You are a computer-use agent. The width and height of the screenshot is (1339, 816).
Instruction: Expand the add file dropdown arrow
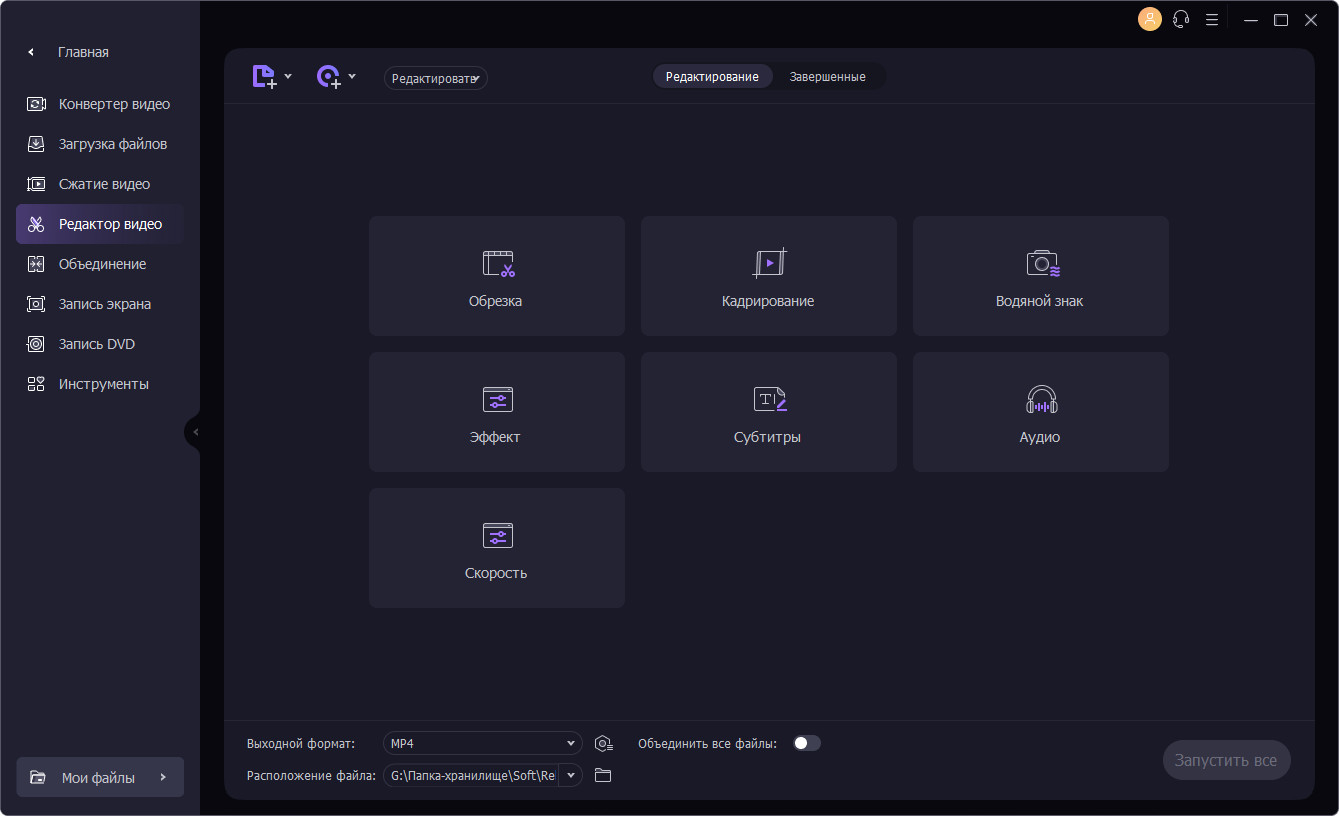pyautogui.click(x=288, y=76)
